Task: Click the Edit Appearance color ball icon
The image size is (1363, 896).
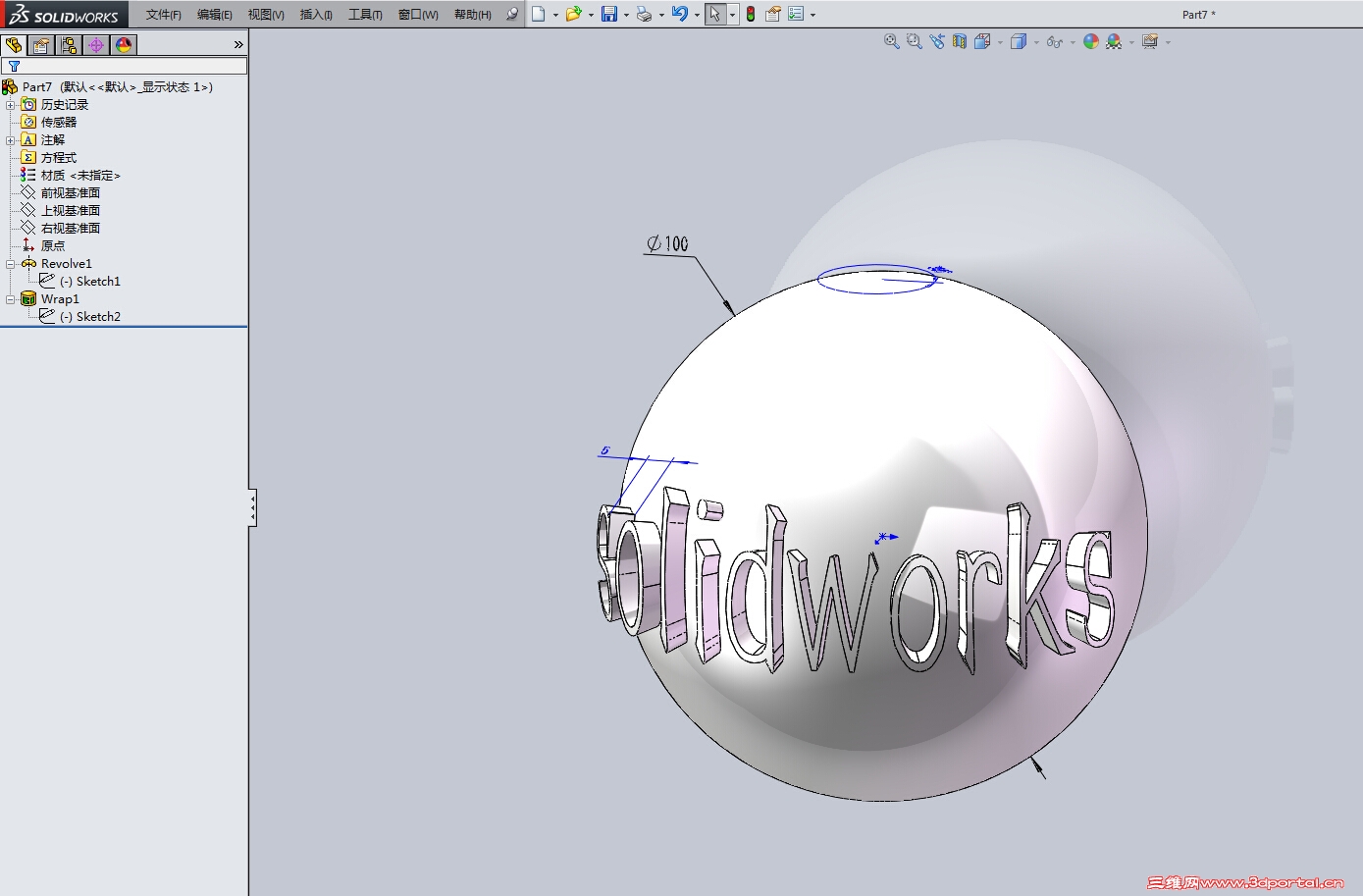Action: pyautogui.click(x=1091, y=41)
